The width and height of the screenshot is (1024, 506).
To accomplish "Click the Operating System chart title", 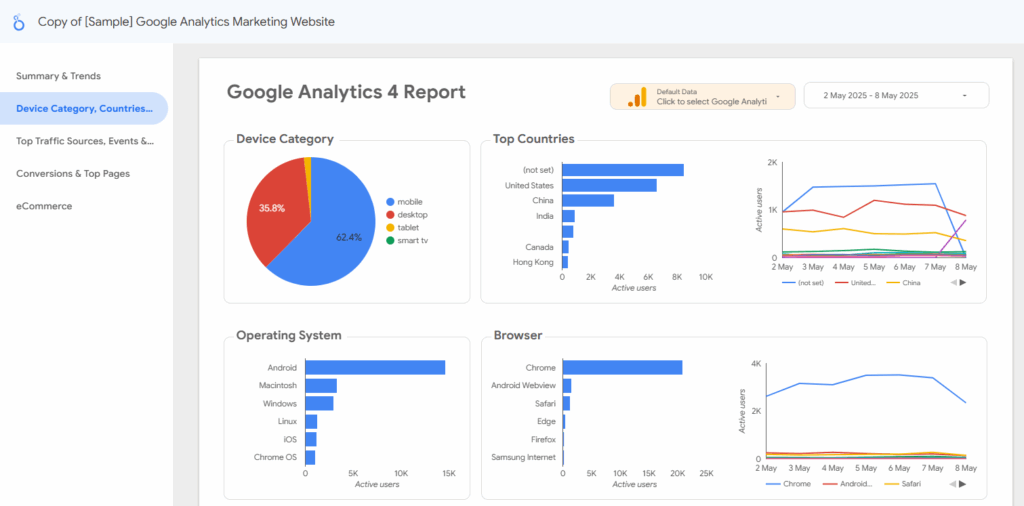I will pos(289,336).
